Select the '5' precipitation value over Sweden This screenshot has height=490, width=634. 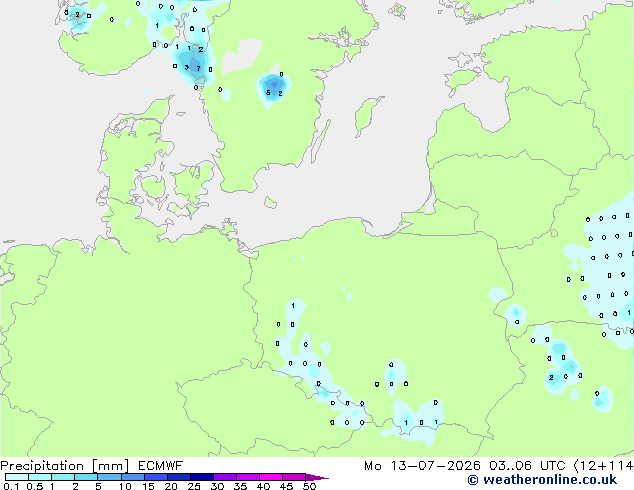click(268, 93)
